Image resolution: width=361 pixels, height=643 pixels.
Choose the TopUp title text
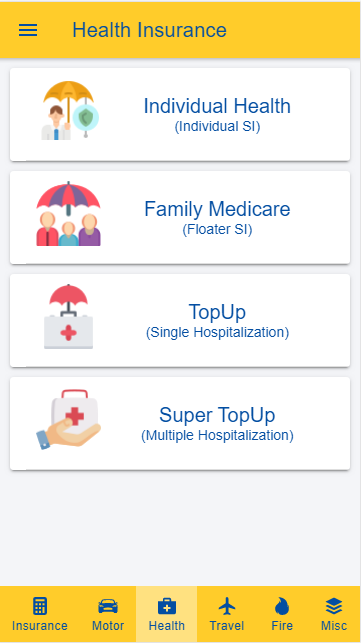coord(217,312)
